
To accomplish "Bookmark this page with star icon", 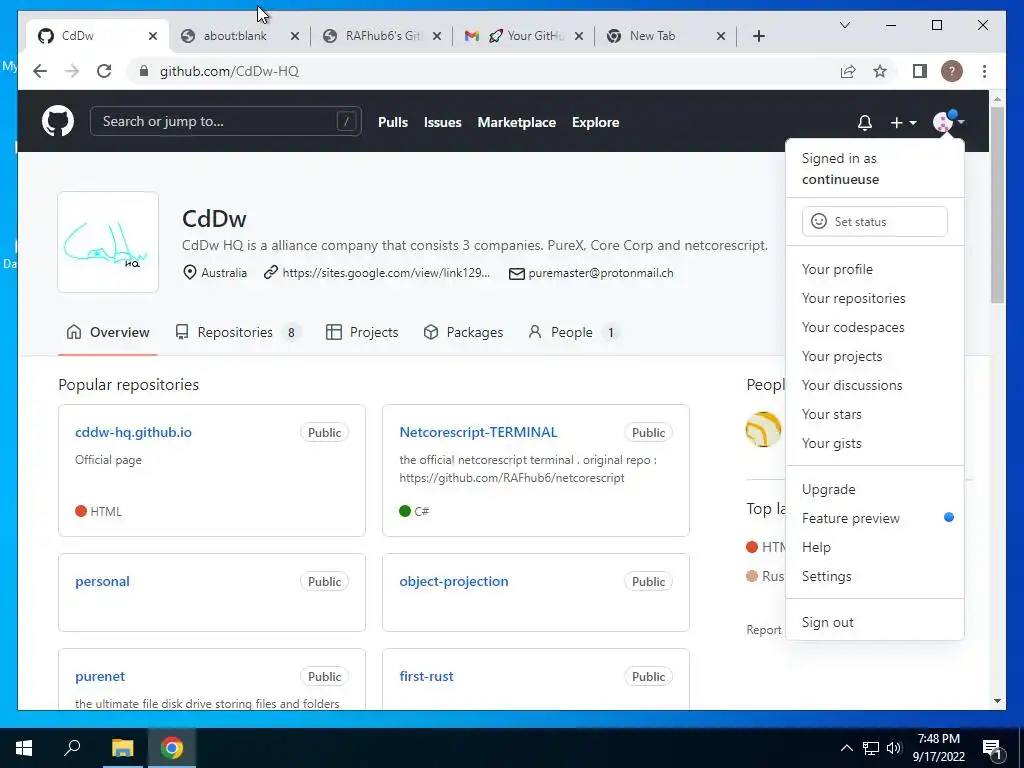I will point(880,71).
